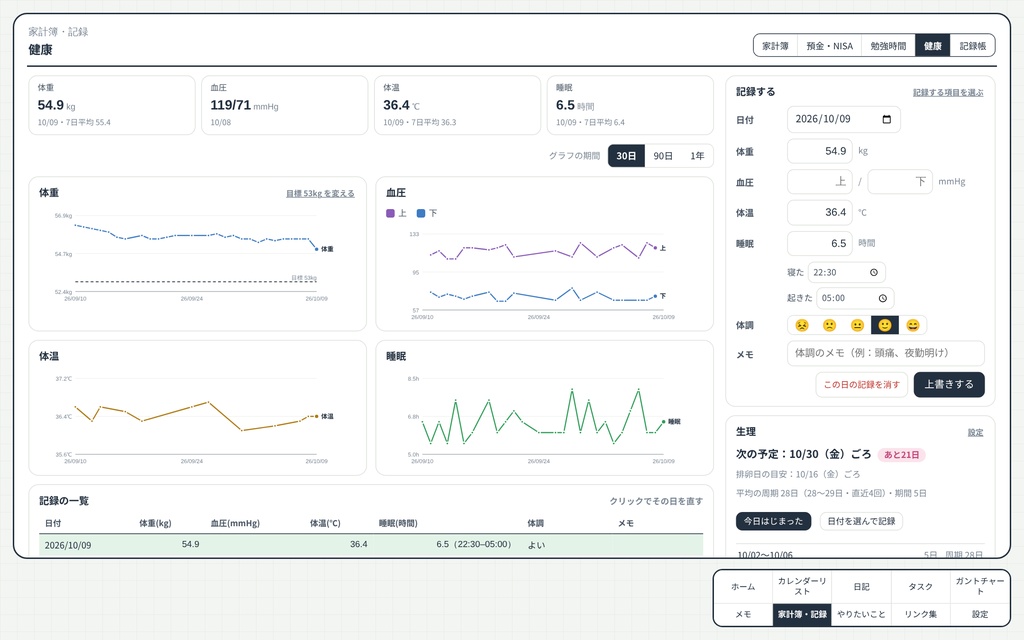
Task: Select the worst (crying) mood emoji
Action: [x=802, y=325]
